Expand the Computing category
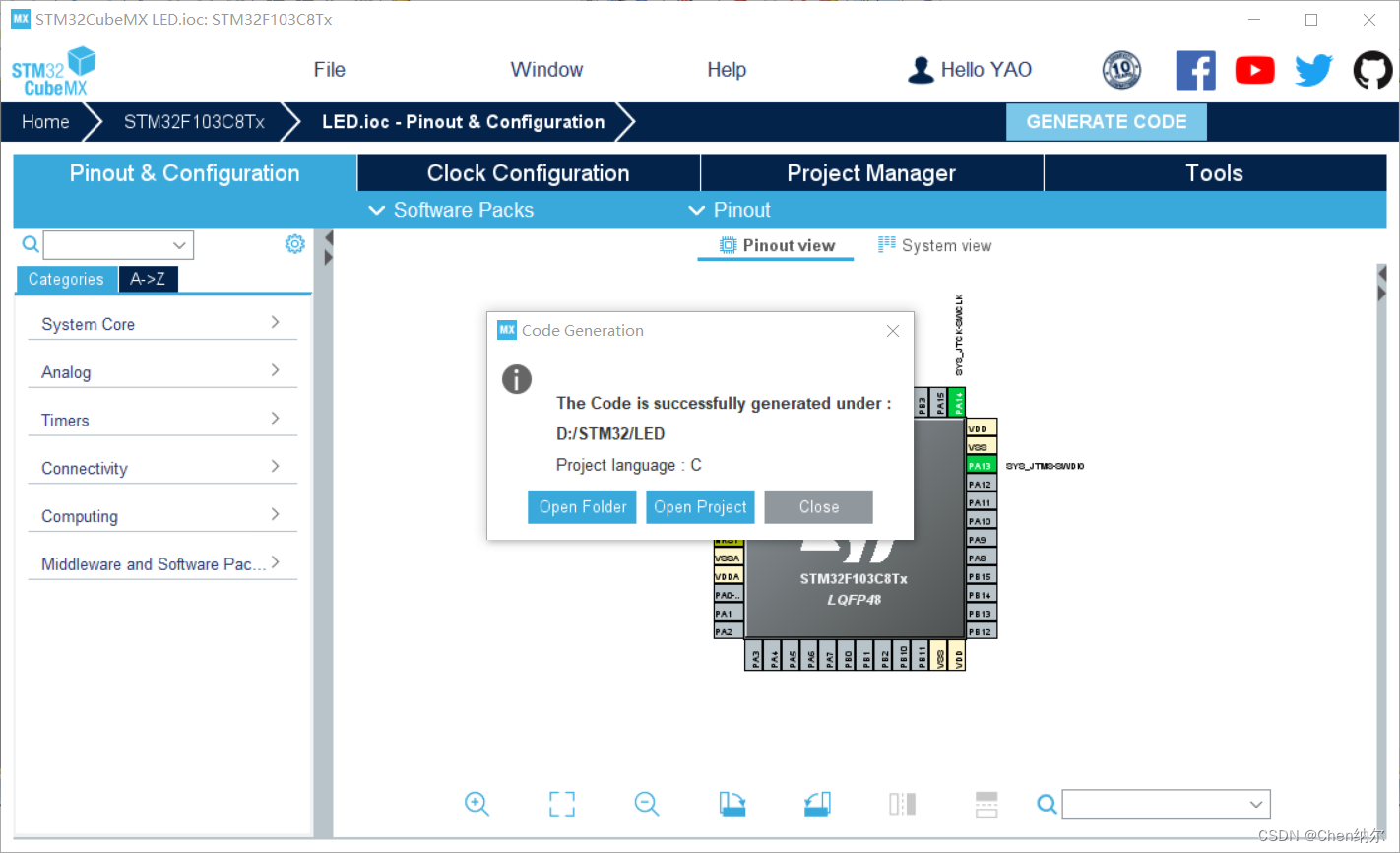 [x=162, y=516]
